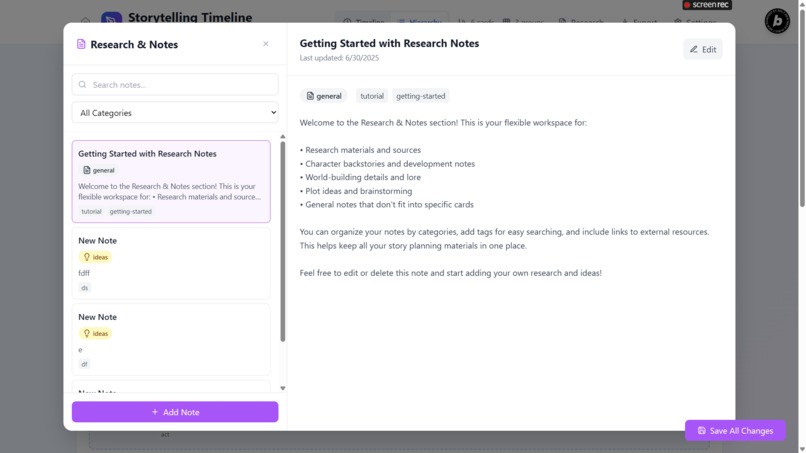This screenshot has height=453, width=806.
Task: Edit the current note
Action: (x=703, y=49)
